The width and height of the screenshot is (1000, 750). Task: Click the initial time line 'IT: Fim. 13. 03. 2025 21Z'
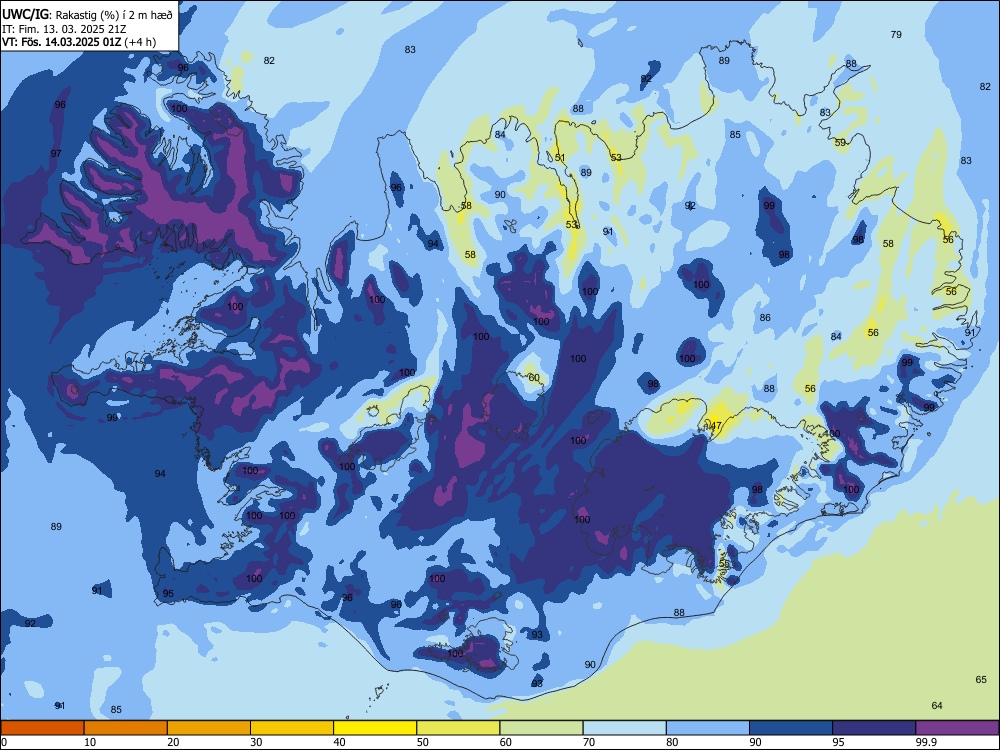pyautogui.click(x=64, y=29)
